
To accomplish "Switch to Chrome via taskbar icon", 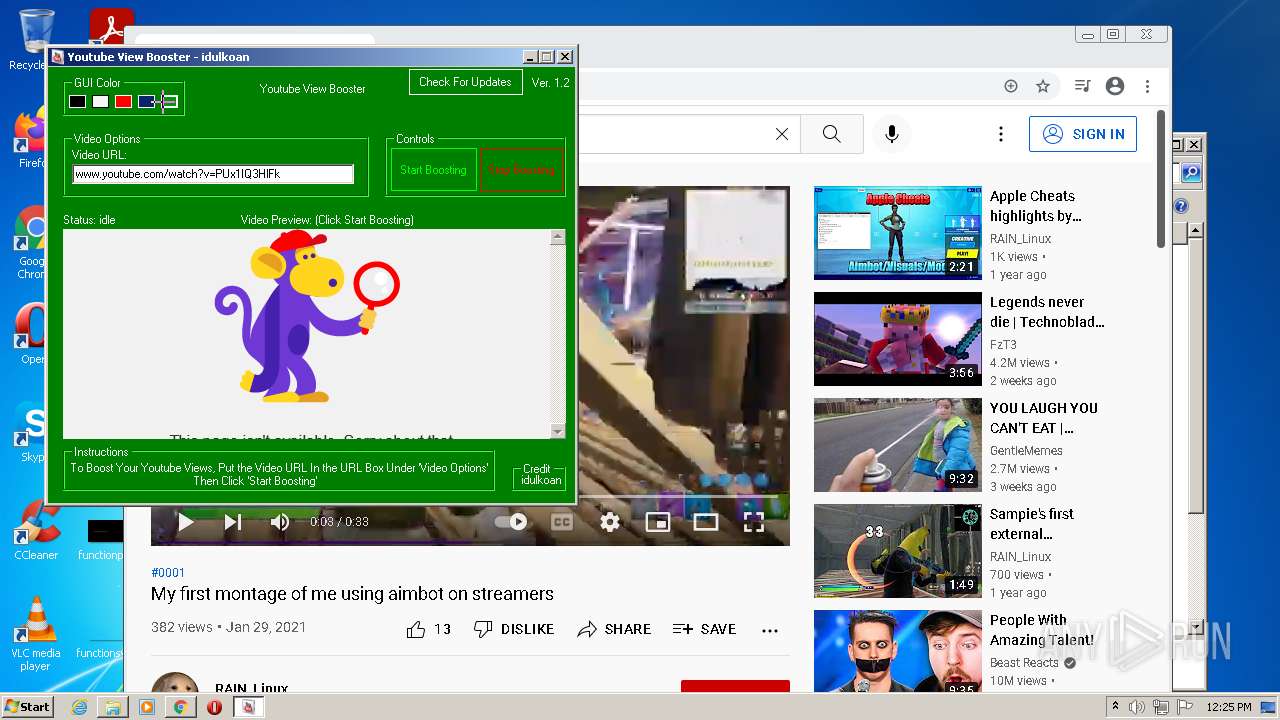I will pyautogui.click(x=181, y=707).
